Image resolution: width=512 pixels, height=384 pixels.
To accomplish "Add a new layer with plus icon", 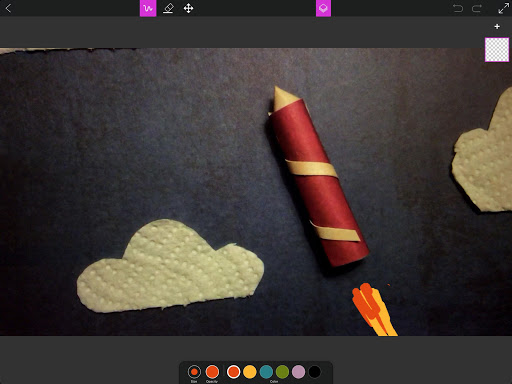I will pos(497,26).
